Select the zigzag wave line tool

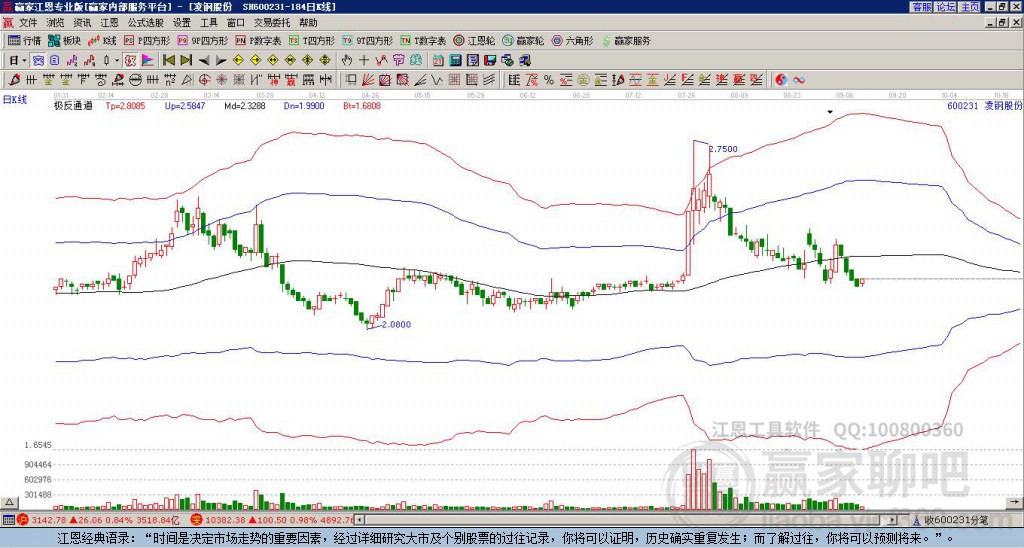437,80
